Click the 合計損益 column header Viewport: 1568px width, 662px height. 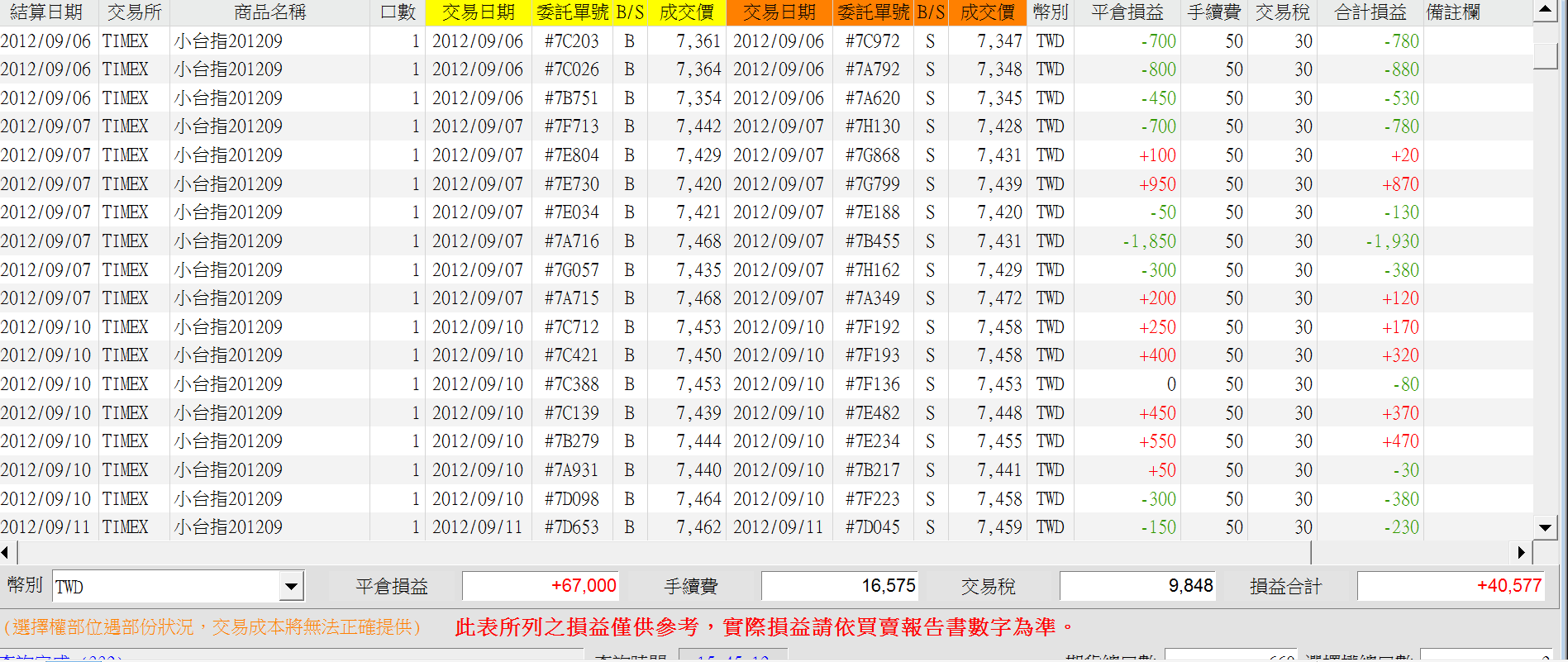1370,12
